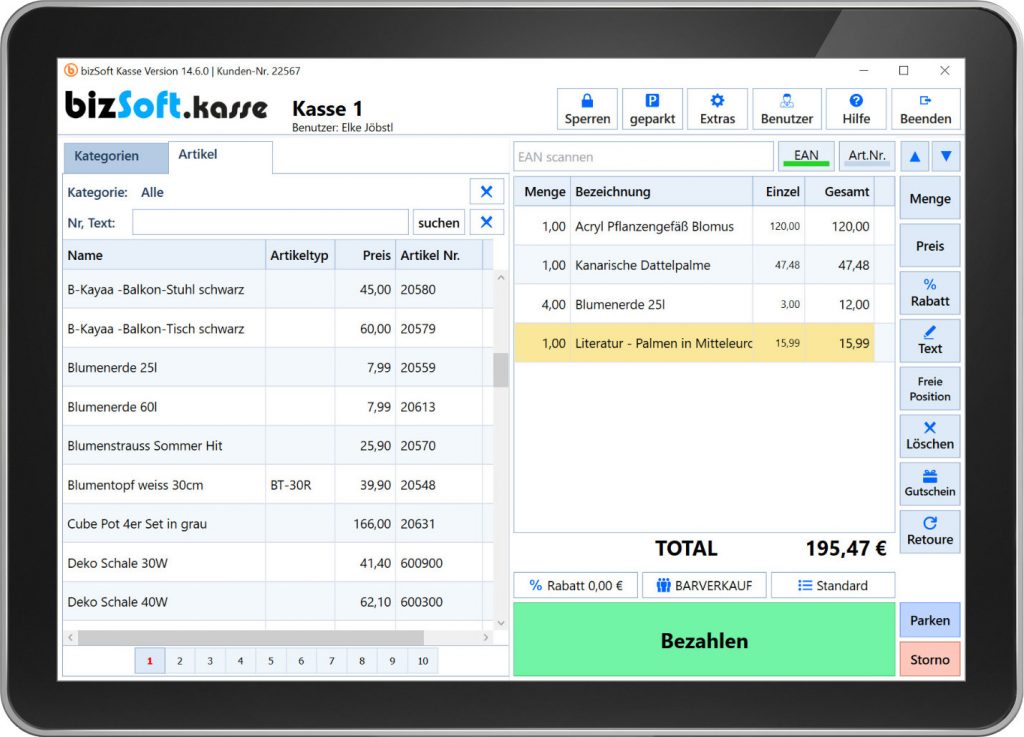Open Hilfe help
1024x737 pixels.
[x=856, y=109]
